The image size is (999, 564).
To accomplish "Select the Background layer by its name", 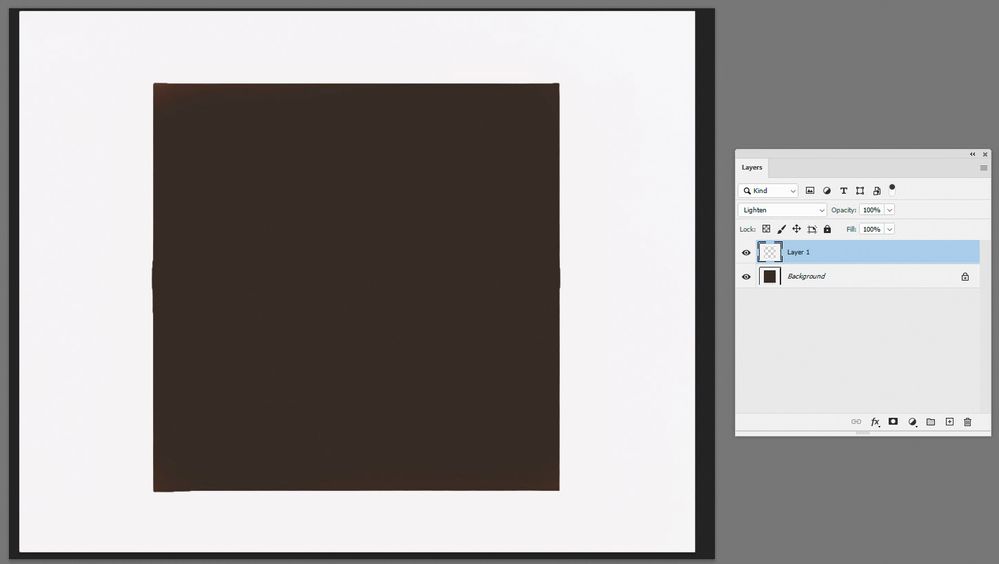I will coord(806,276).
